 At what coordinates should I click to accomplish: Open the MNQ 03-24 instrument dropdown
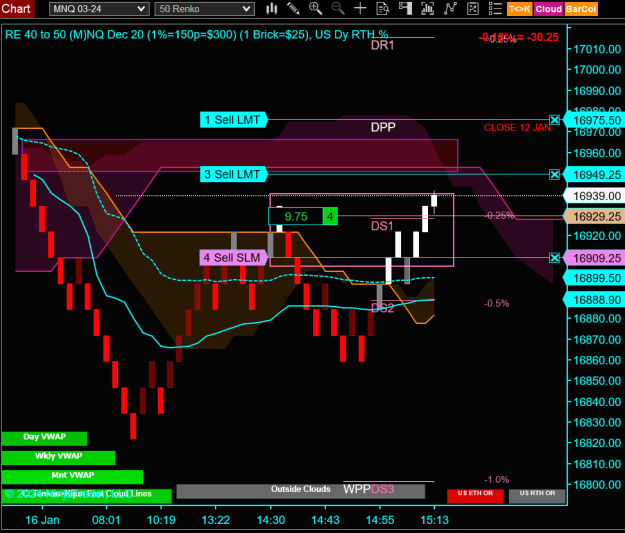point(99,9)
